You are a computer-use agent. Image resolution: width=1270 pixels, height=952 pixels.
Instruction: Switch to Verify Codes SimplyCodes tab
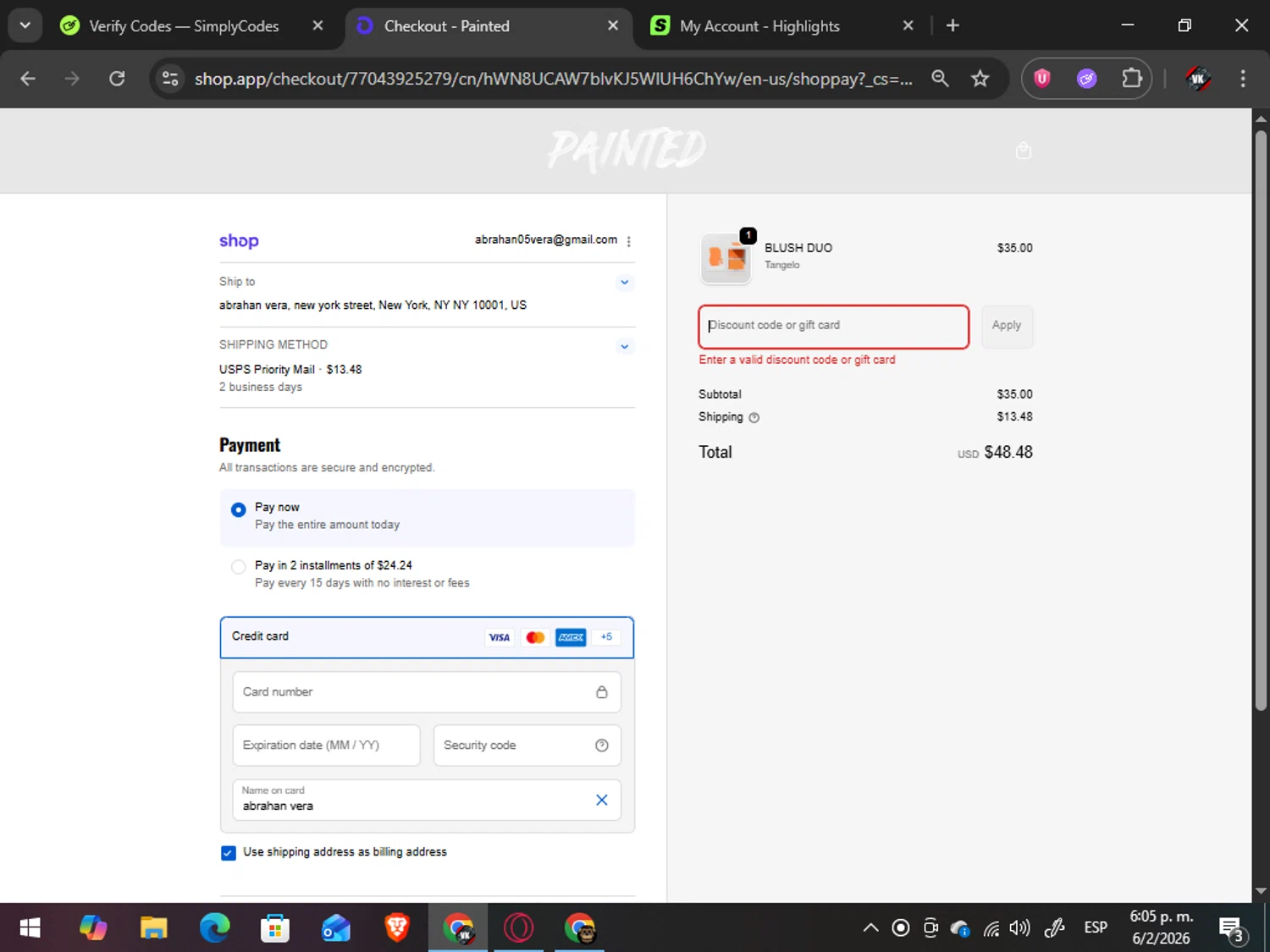184,26
